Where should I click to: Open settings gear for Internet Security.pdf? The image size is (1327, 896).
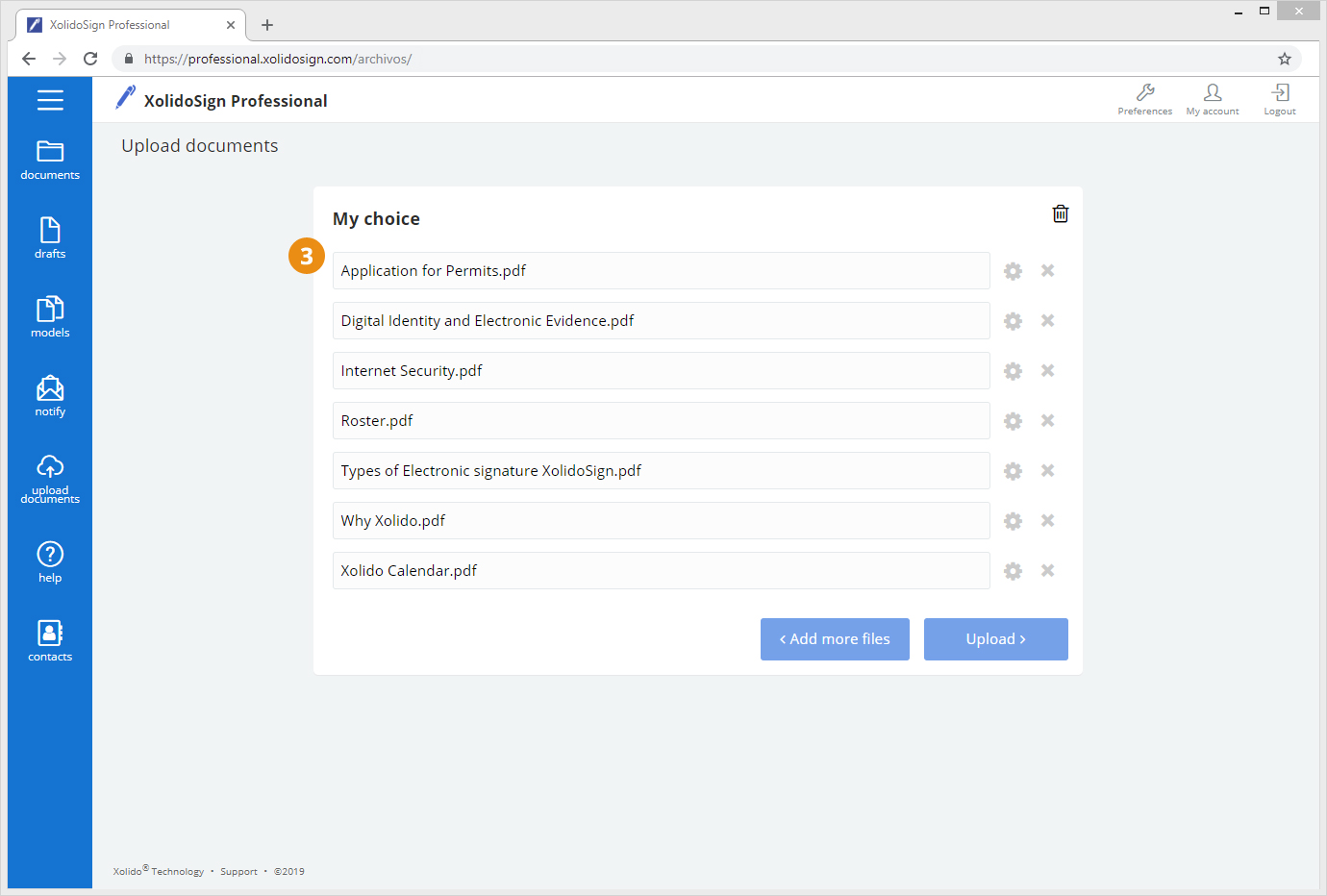click(x=1013, y=371)
